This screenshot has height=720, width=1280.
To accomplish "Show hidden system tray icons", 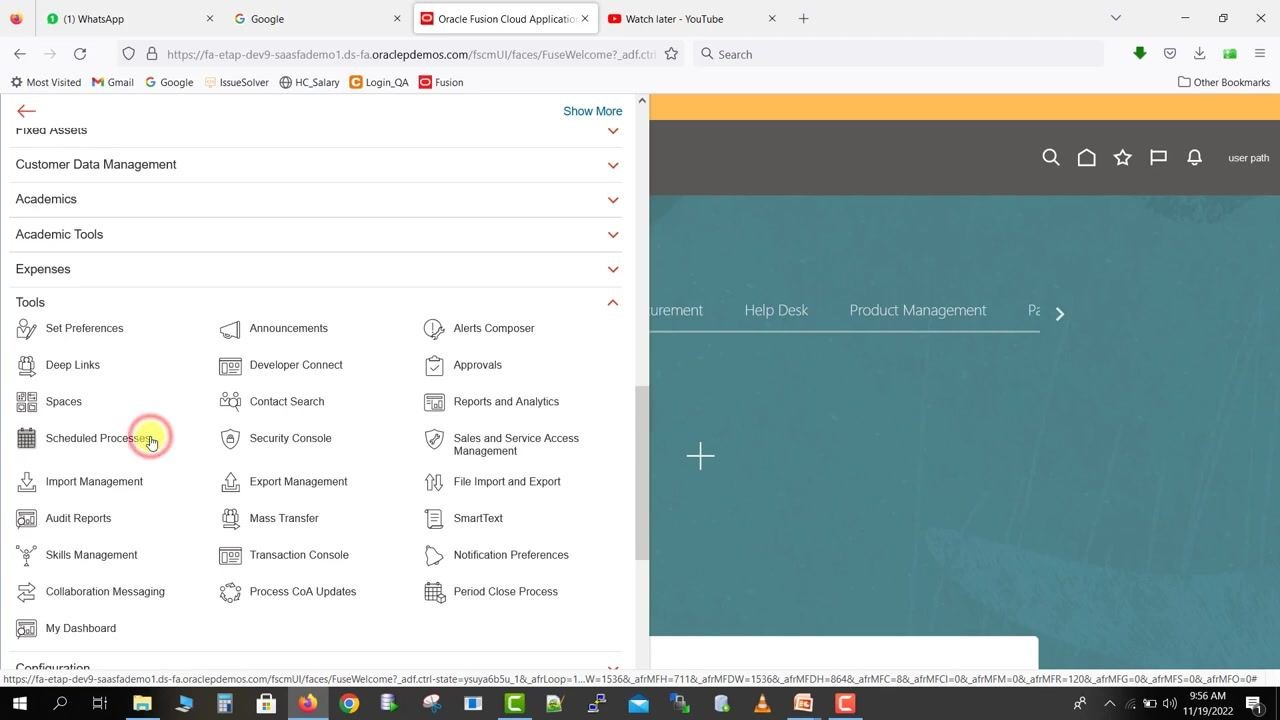I will point(1109,704).
